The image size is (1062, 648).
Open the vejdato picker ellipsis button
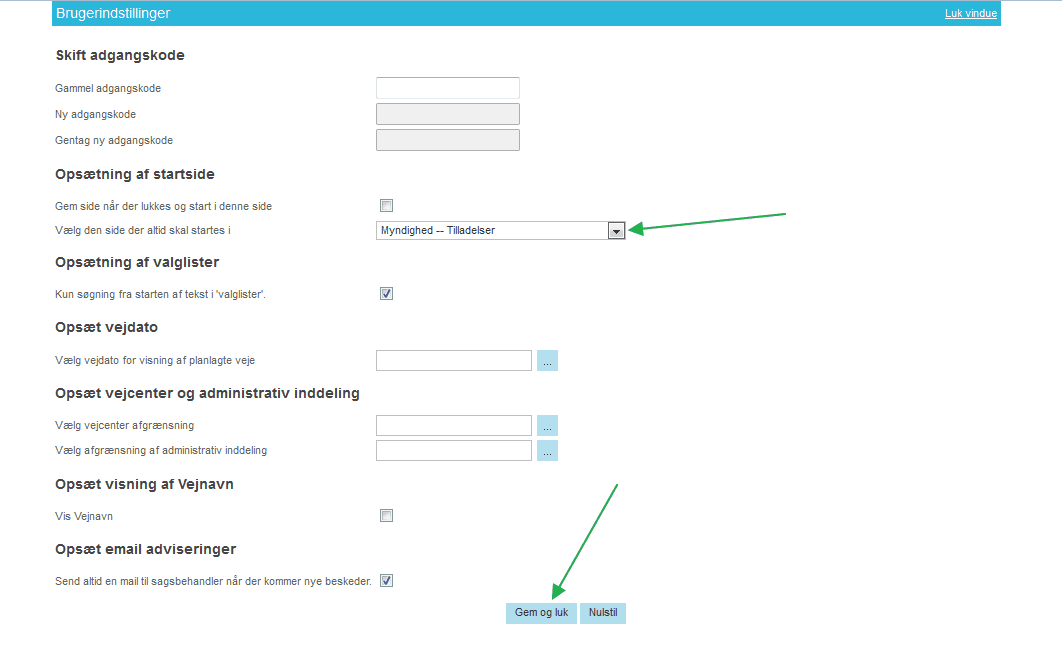547,361
